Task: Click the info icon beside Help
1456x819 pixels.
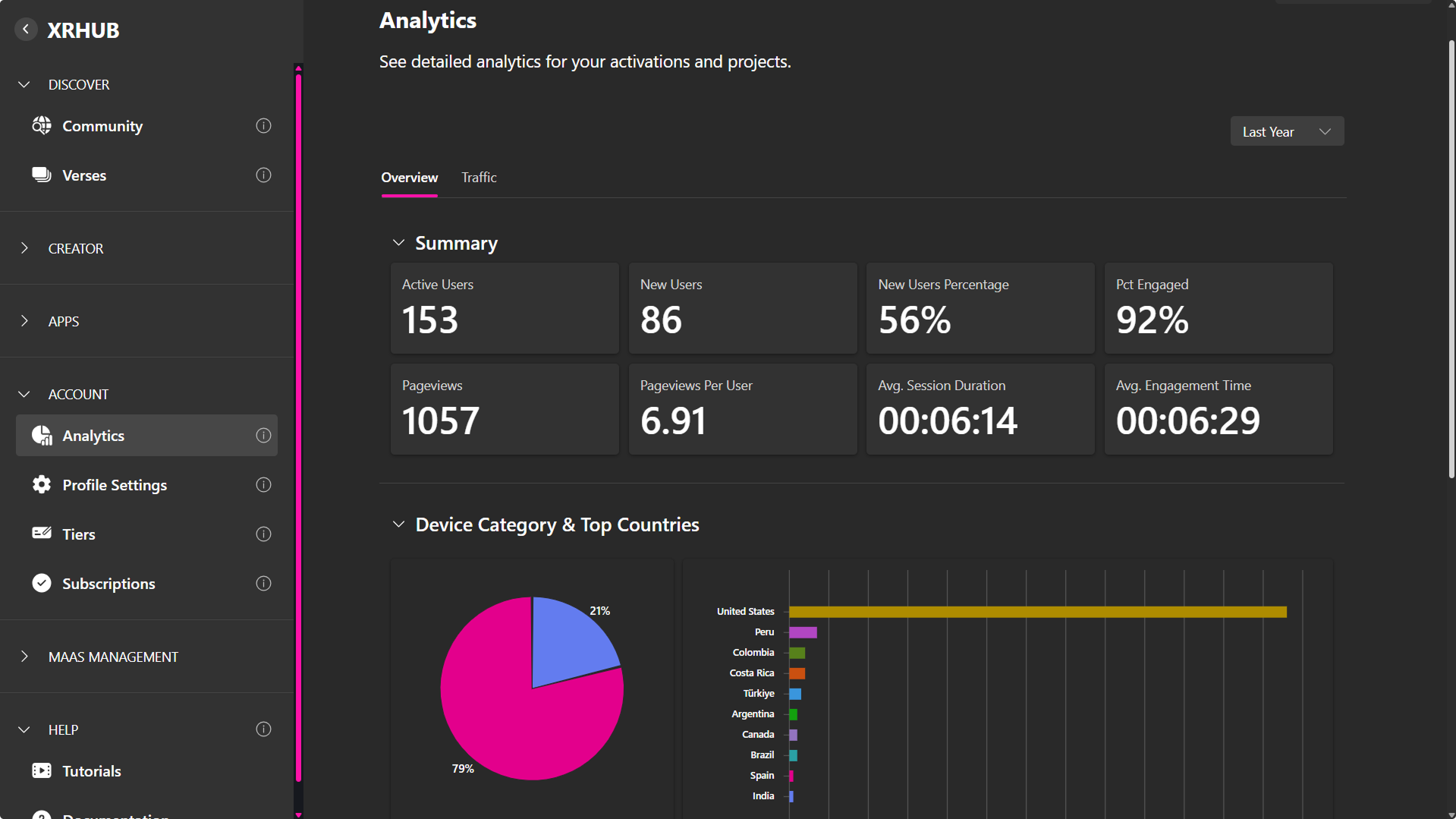Action: pos(263,729)
